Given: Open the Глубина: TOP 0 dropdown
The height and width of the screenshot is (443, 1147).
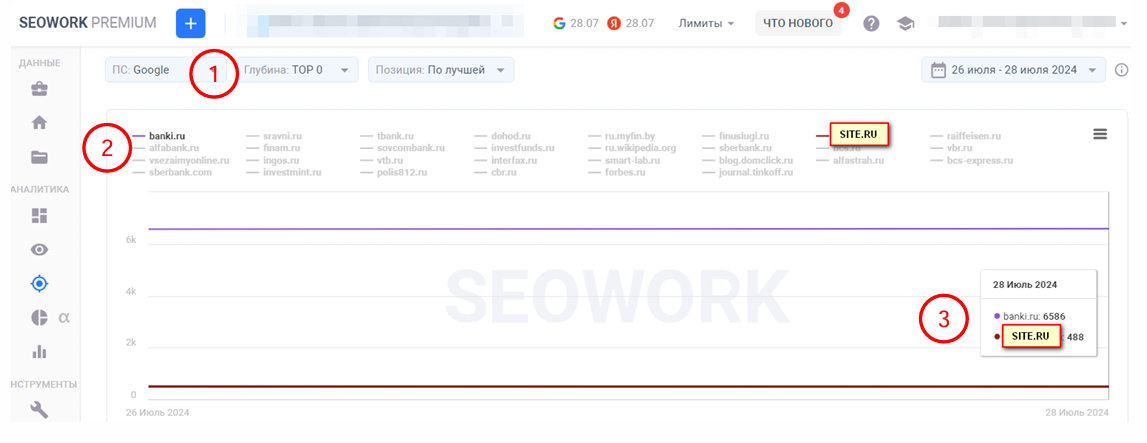Looking at the screenshot, I should point(297,70).
